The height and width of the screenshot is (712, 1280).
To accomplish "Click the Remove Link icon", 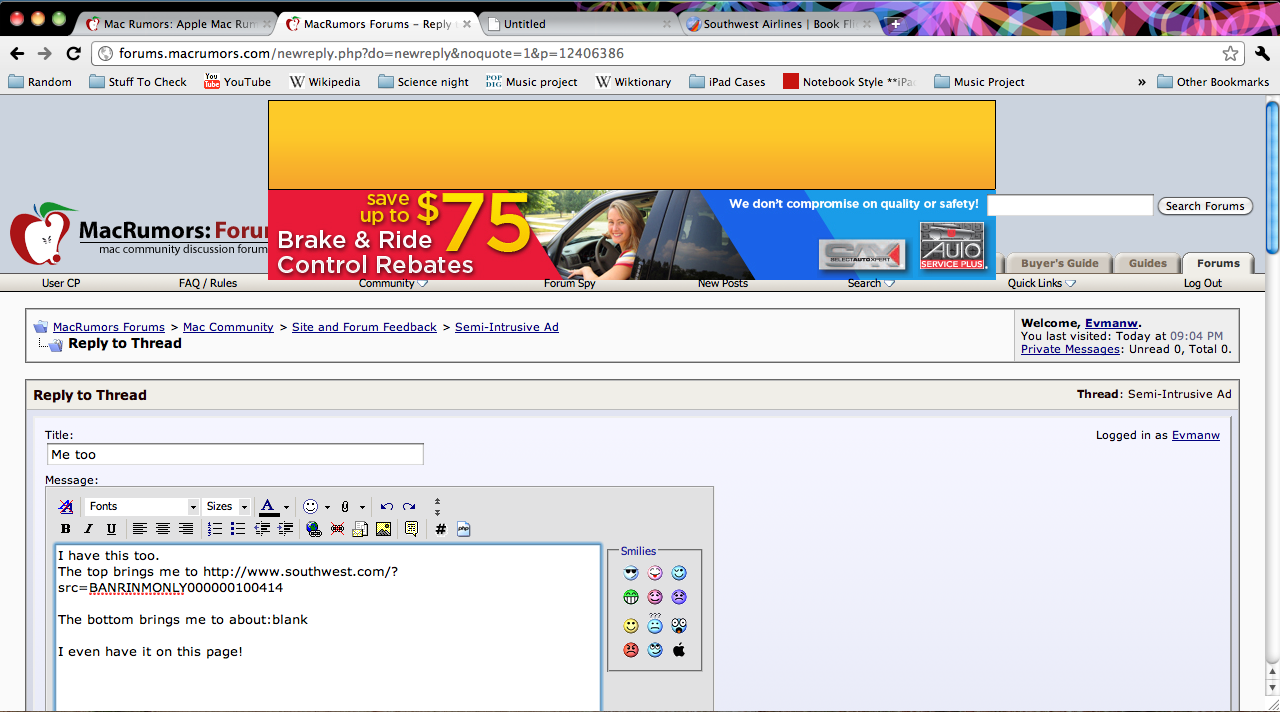I will 337,529.
